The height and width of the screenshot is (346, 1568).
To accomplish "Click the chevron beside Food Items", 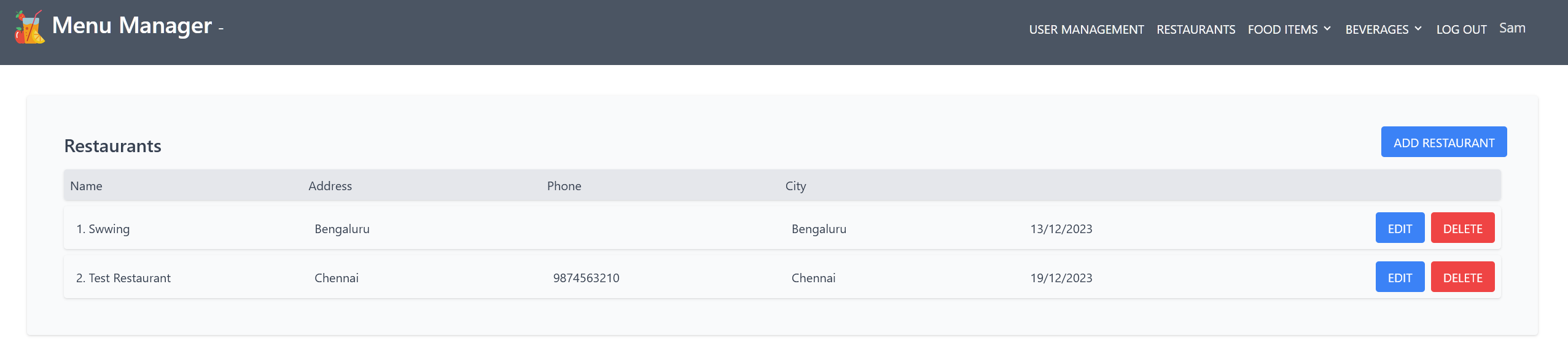I will [1327, 29].
